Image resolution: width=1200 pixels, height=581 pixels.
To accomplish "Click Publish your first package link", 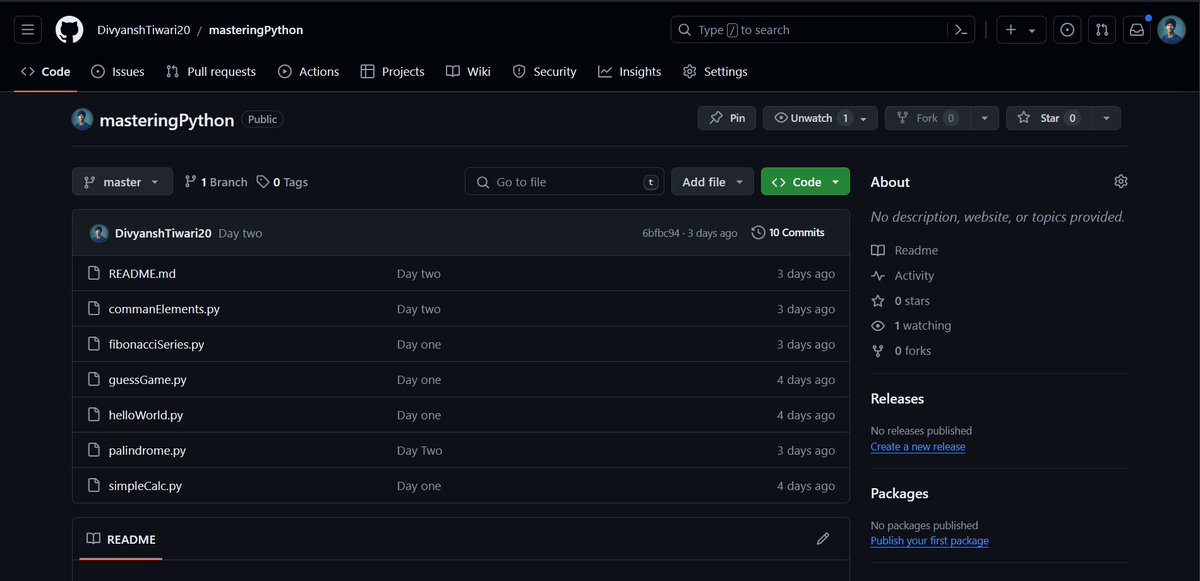I will tap(930, 541).
